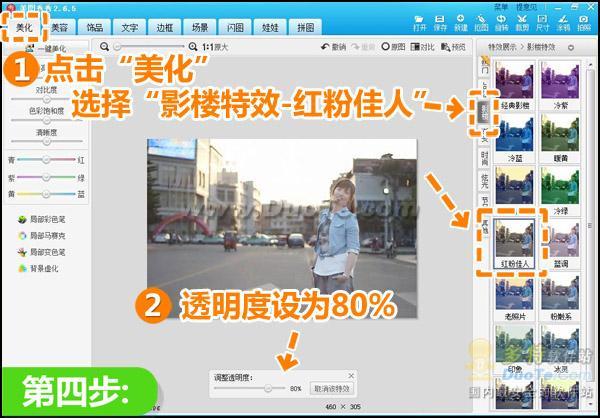Click the 取消该特效 button
600x418 pixels.
(x=332, y=389)
